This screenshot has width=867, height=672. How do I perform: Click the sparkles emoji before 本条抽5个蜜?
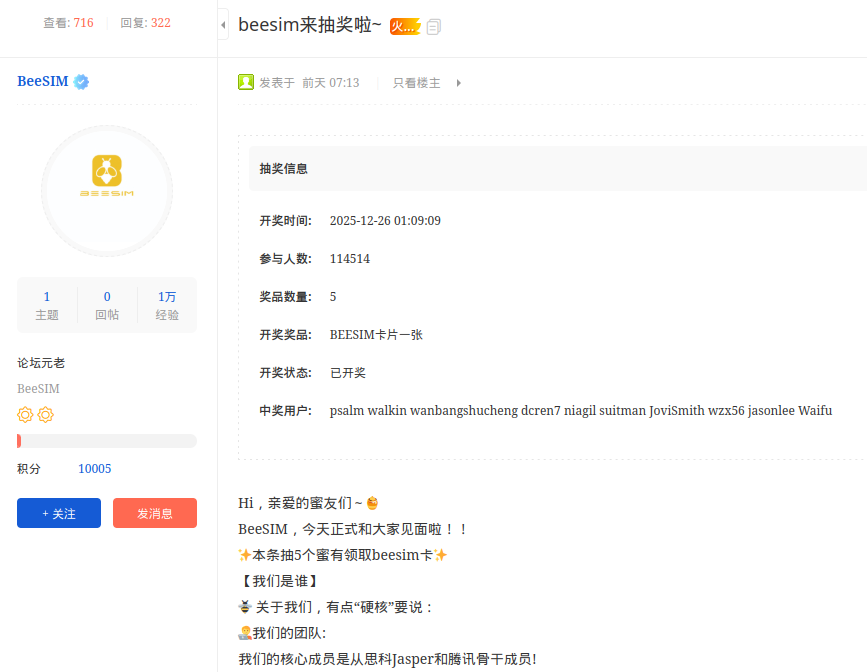(243, 554)
